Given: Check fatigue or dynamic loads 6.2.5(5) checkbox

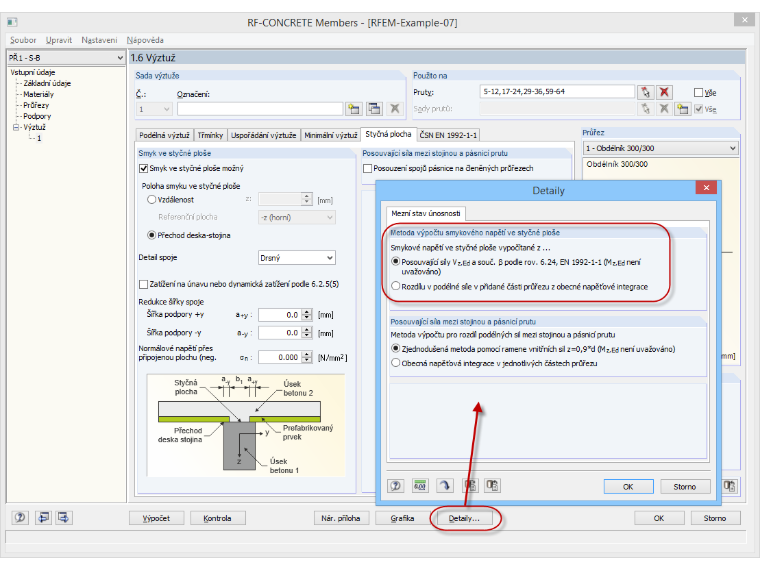Looking at the screenshot, I should pos(143,284).
